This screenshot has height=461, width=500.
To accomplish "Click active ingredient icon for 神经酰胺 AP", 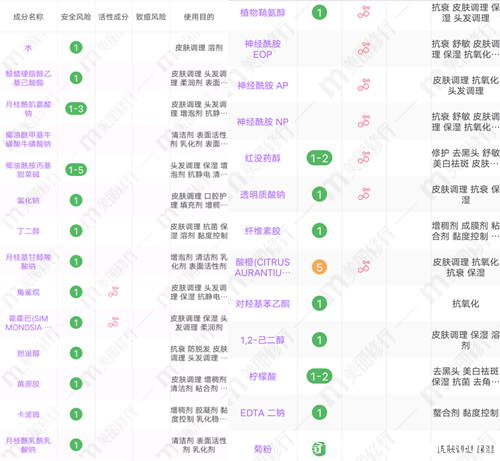I will click(364, 85).
